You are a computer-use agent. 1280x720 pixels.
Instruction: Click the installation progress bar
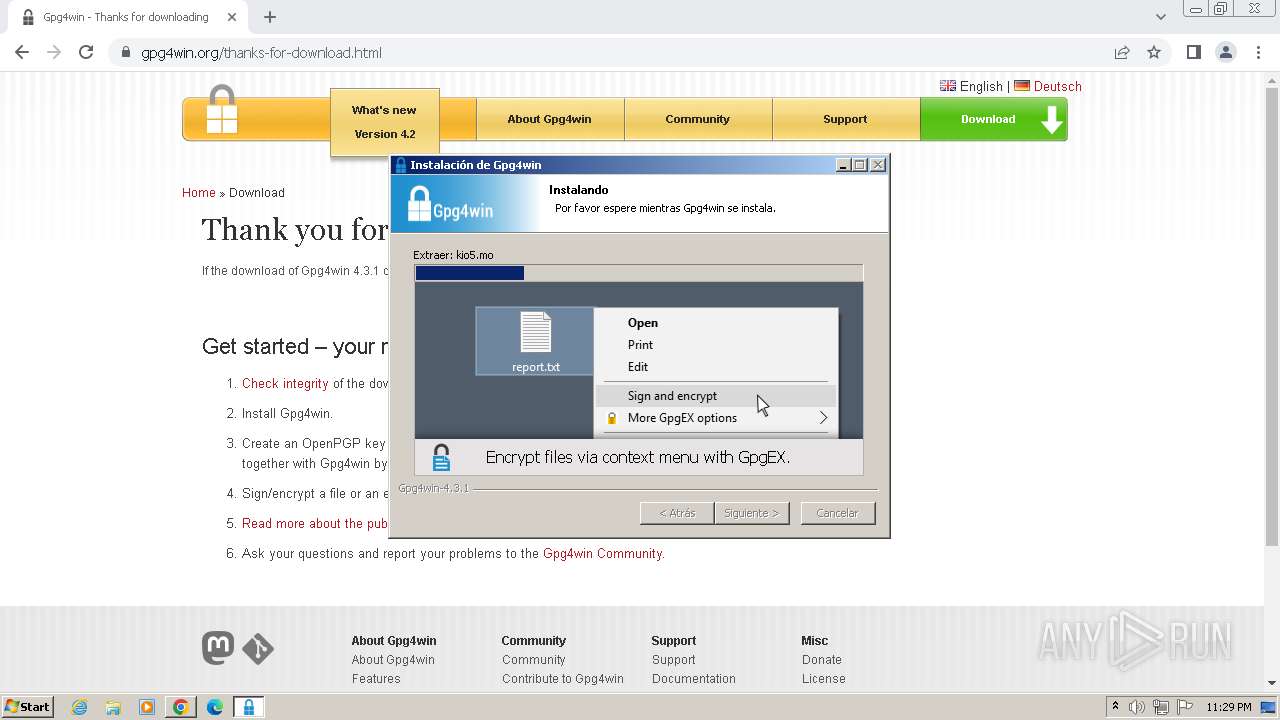[639, 273]
